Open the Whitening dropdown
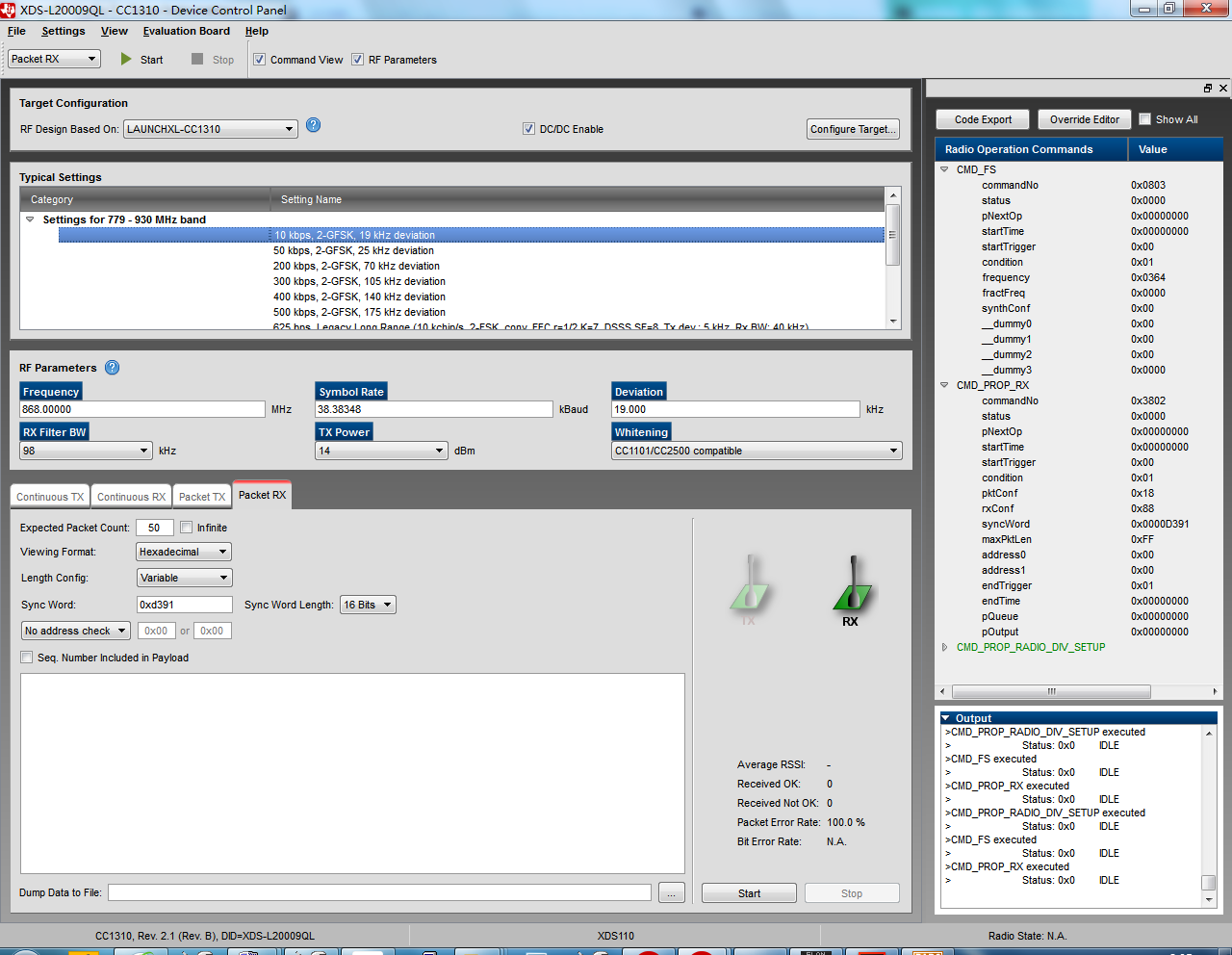1232x955 pixels. pos(757,451)
